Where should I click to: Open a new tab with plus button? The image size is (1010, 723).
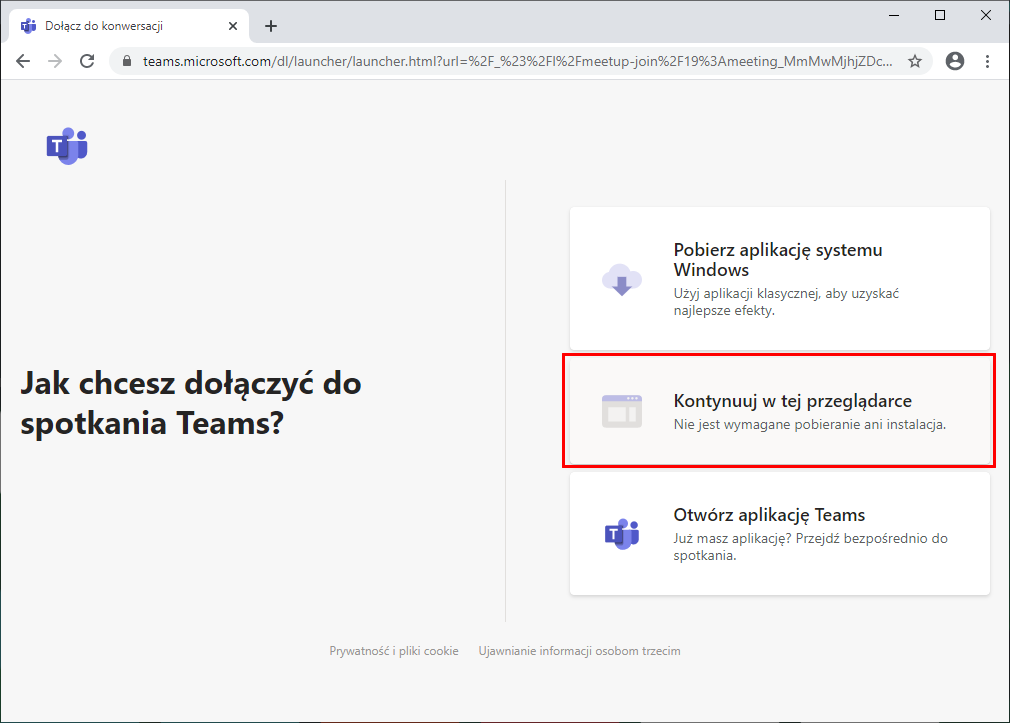271,26
